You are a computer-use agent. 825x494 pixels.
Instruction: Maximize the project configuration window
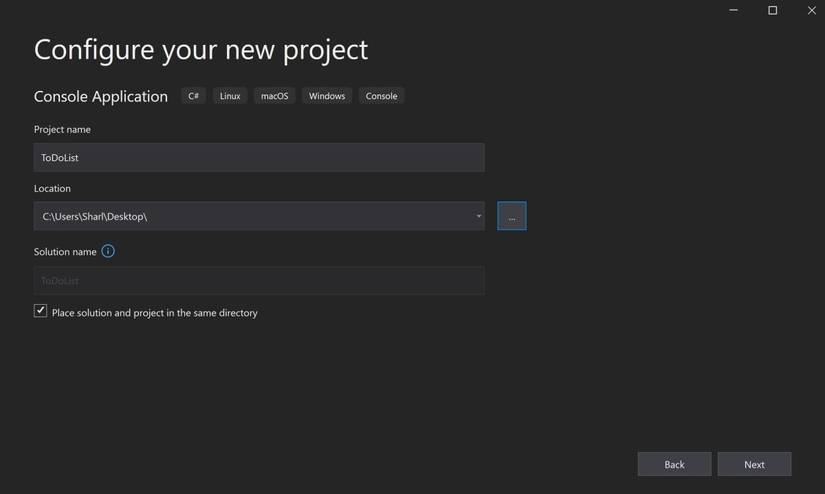pyautogui.click(x=772, y=10)
